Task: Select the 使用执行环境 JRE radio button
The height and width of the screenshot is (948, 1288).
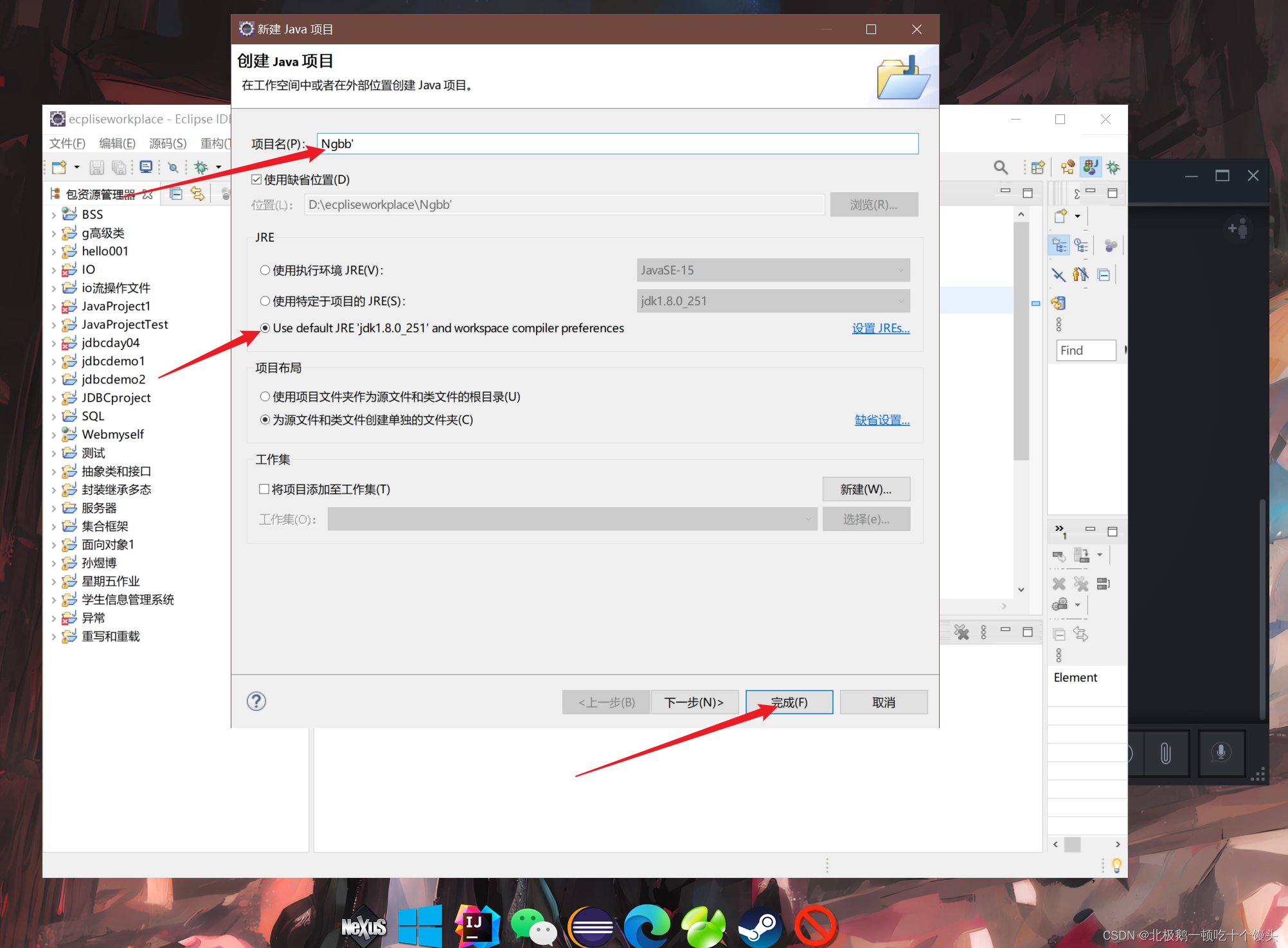Action: click(265, 271)
